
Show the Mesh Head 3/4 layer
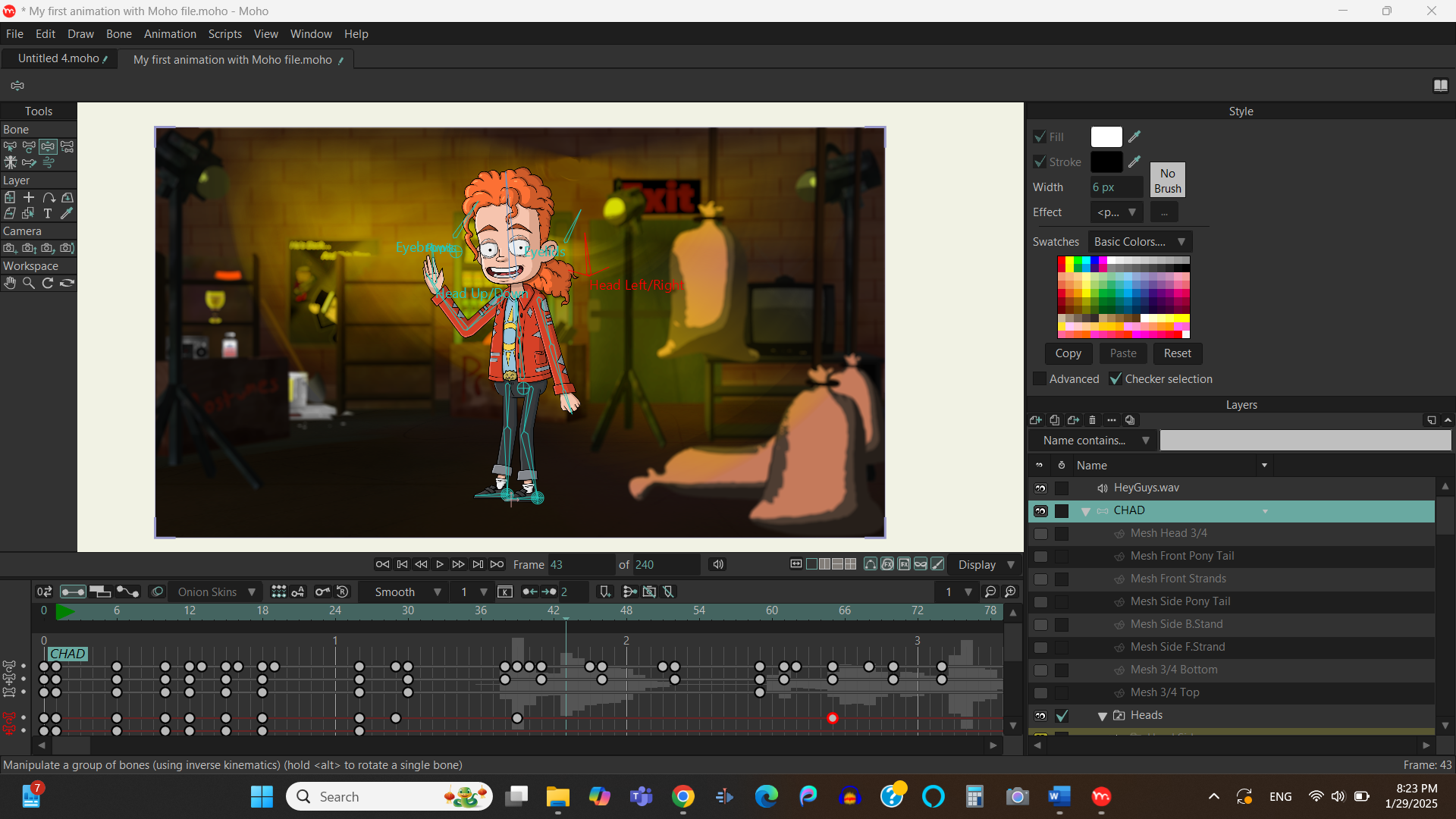point(1040,534)
